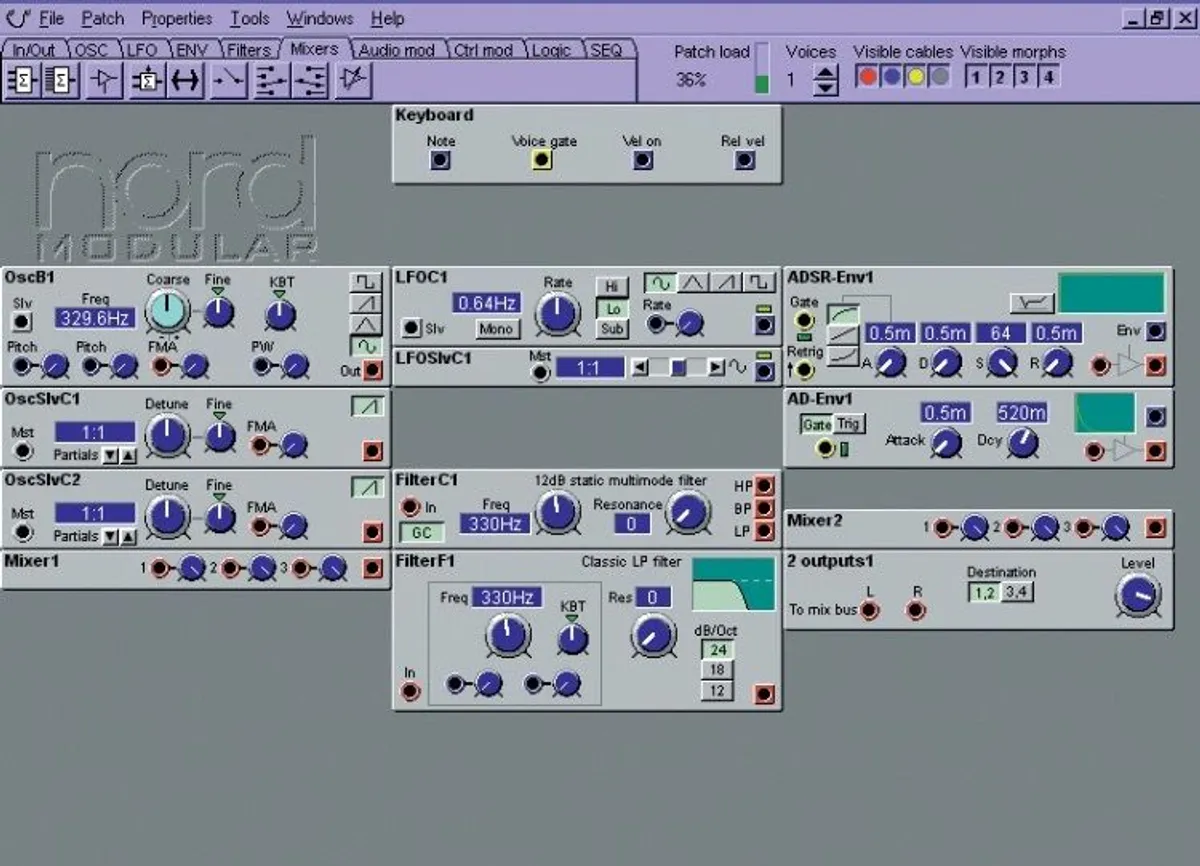
Task: Click the ADSR-Env1 Retrig input jack
Action: pos(803,370)
